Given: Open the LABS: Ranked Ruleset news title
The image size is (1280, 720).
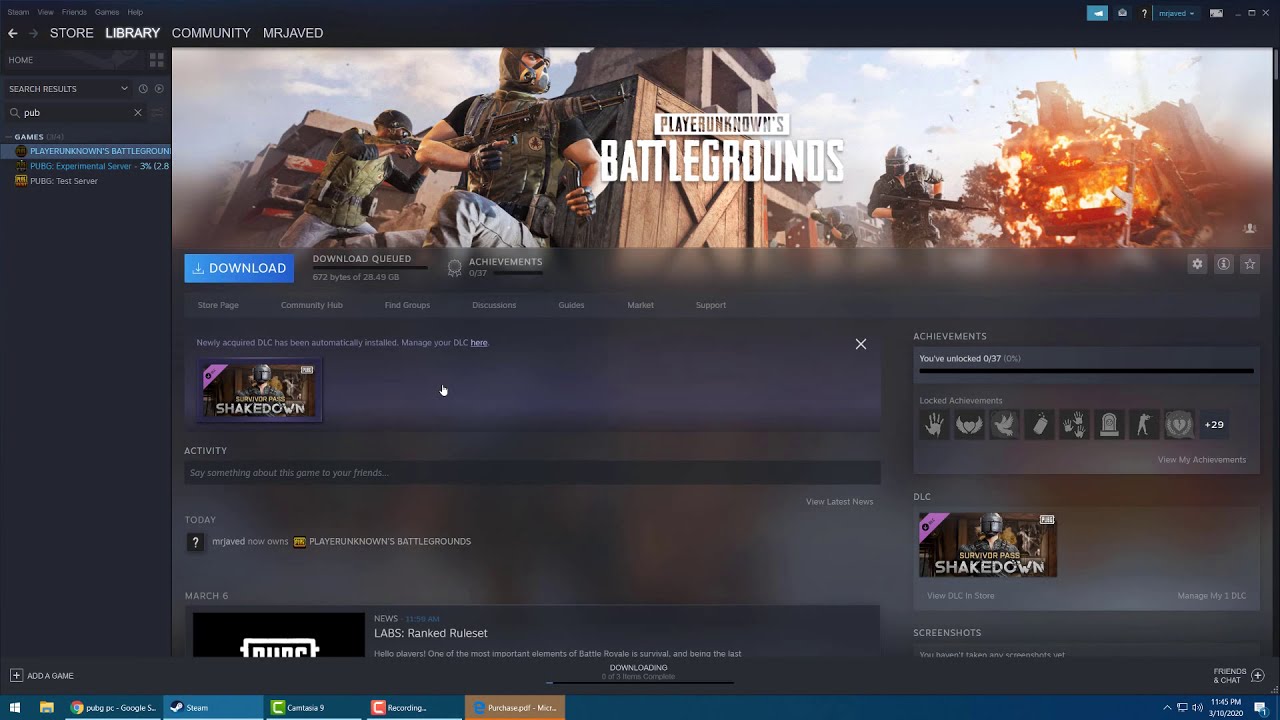Looking at the screenshot, I should click(431, 633).
